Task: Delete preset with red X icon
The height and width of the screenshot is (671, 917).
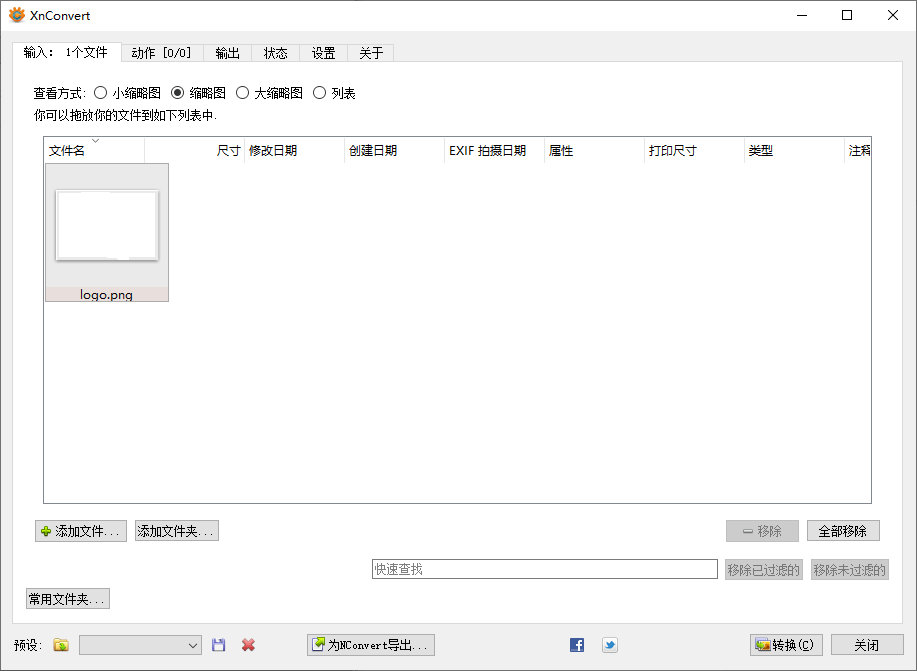Action: click(x=249, y=645)
